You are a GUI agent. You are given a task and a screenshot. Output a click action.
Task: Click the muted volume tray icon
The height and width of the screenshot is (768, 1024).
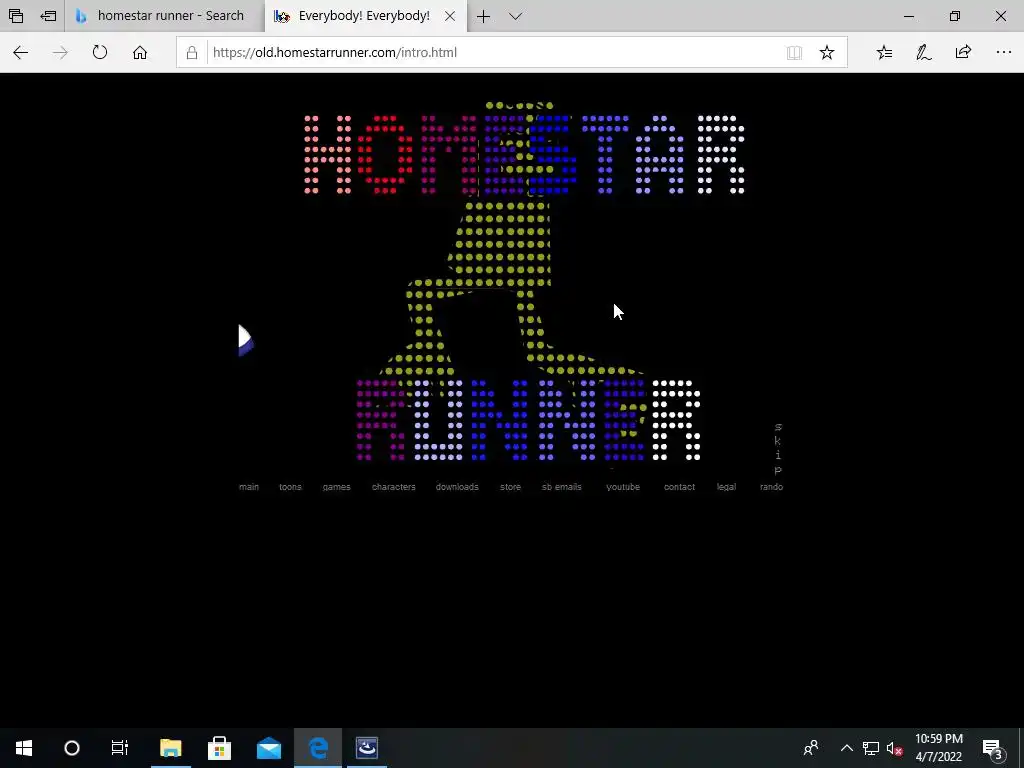pyautogui.click(x=895, y=748)
